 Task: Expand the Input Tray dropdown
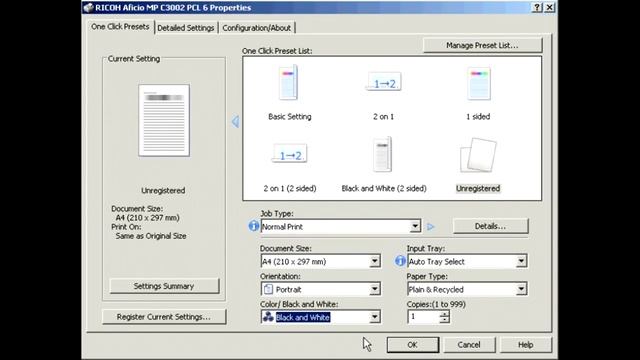point(521,261)
